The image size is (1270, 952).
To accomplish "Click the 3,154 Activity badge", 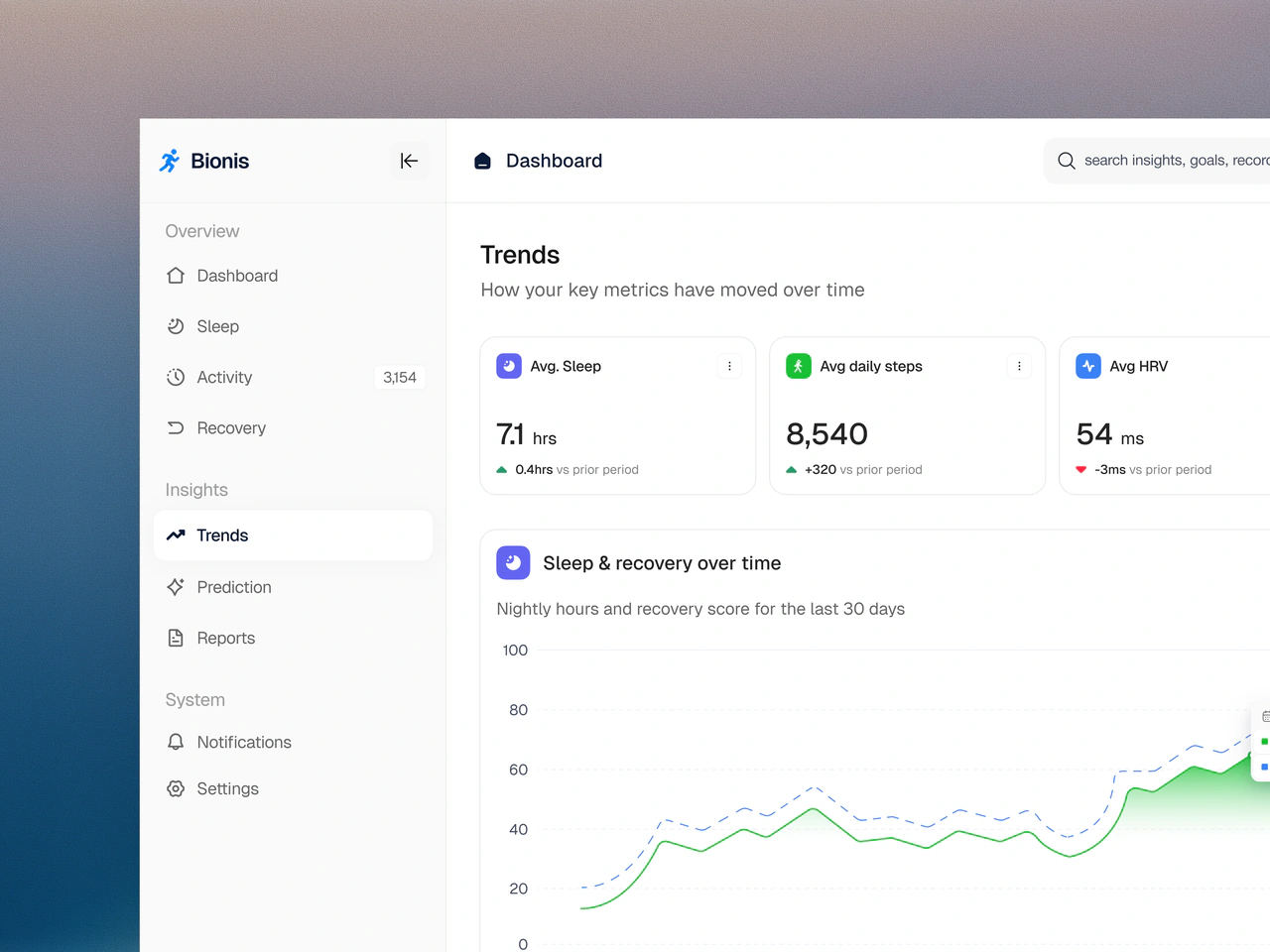I will (400, 377).
